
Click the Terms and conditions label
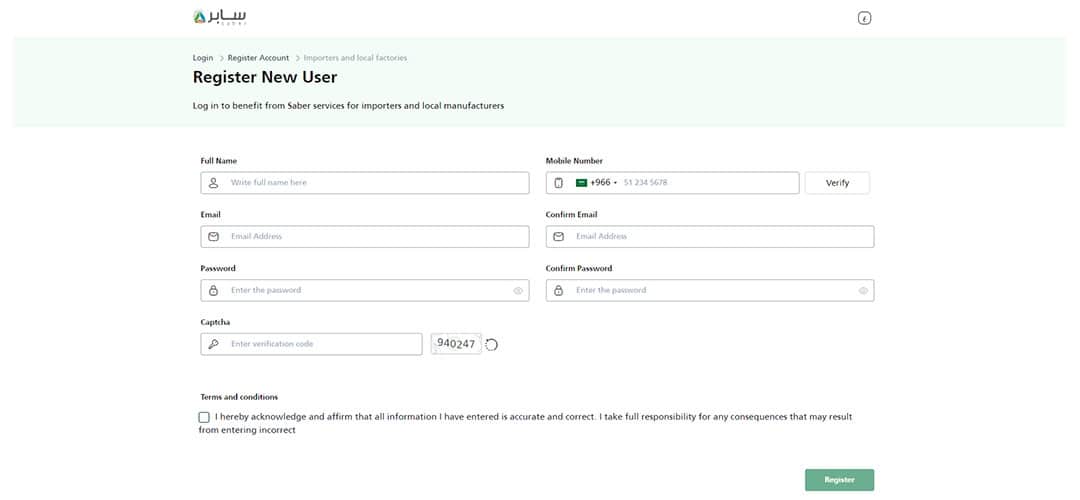click(x=239, y=397)
